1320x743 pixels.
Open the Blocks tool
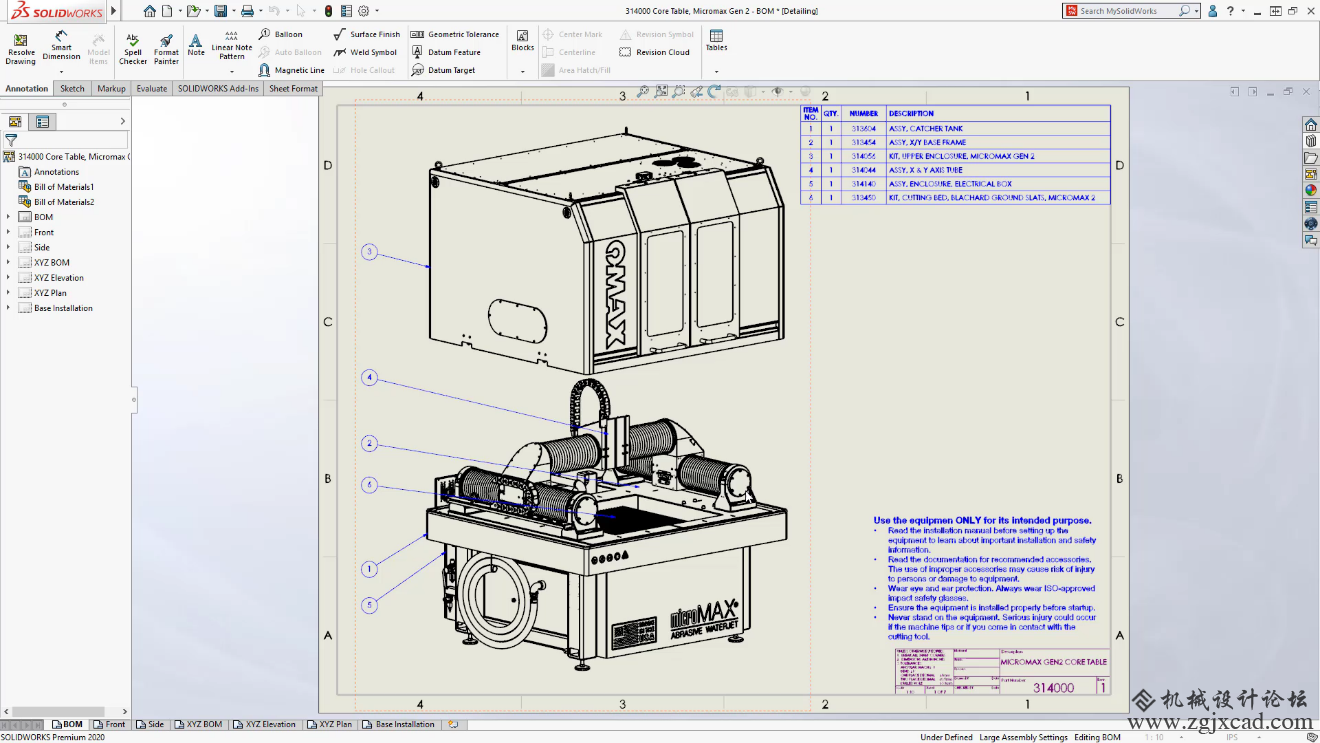tap(523, 40)
